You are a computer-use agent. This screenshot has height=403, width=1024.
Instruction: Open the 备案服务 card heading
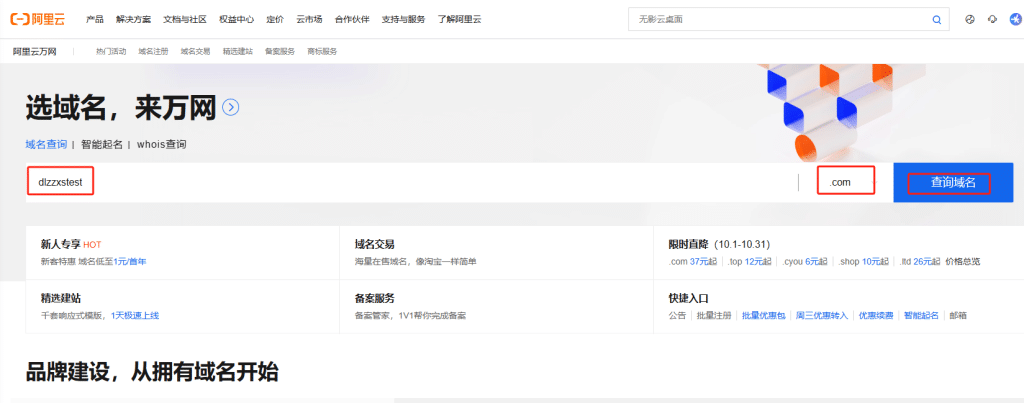pyautogui.click(x=374, y=298)
